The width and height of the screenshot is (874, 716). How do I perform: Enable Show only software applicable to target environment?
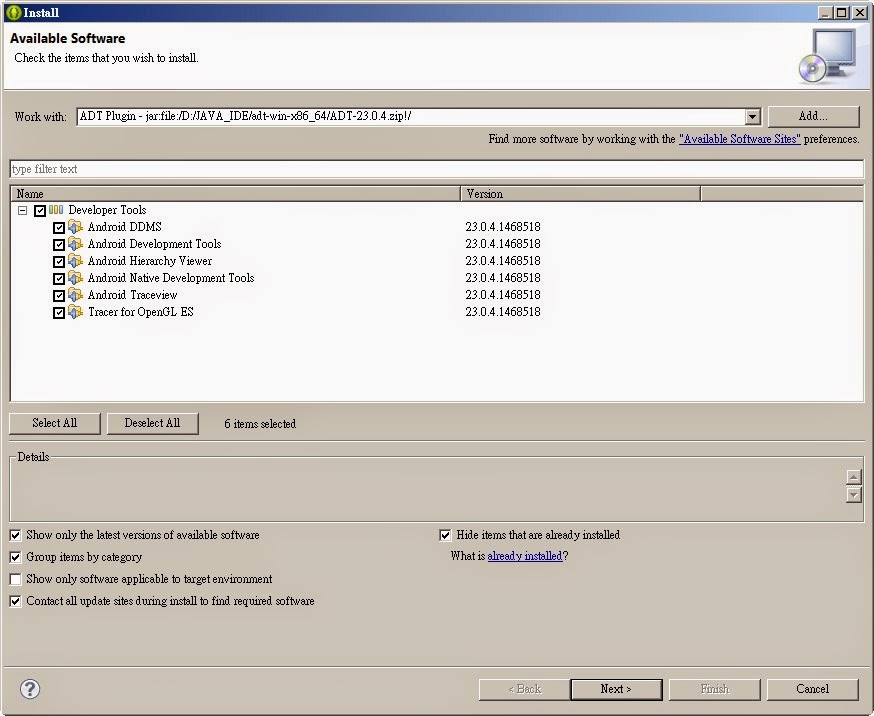(x=16, y=579)
